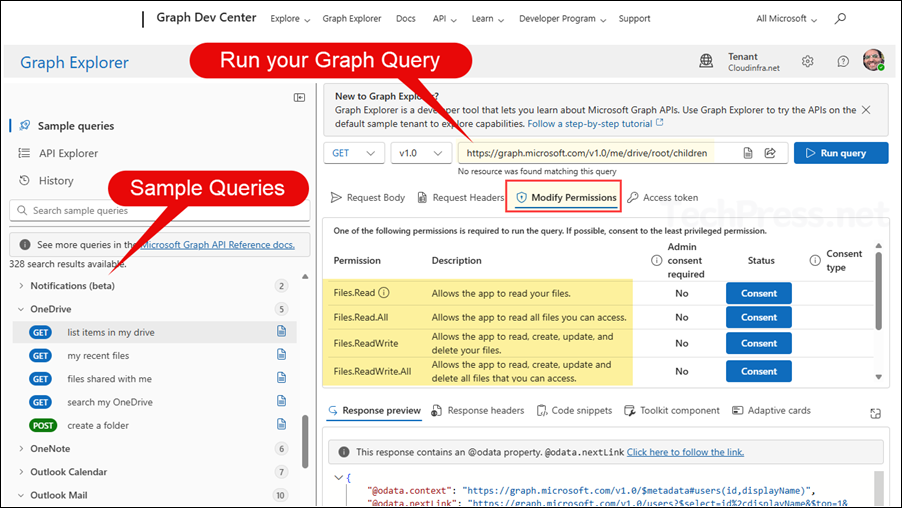902x508 pixels.
Task: Click the settings gear icon in header
Action: (x=807, y=62)
